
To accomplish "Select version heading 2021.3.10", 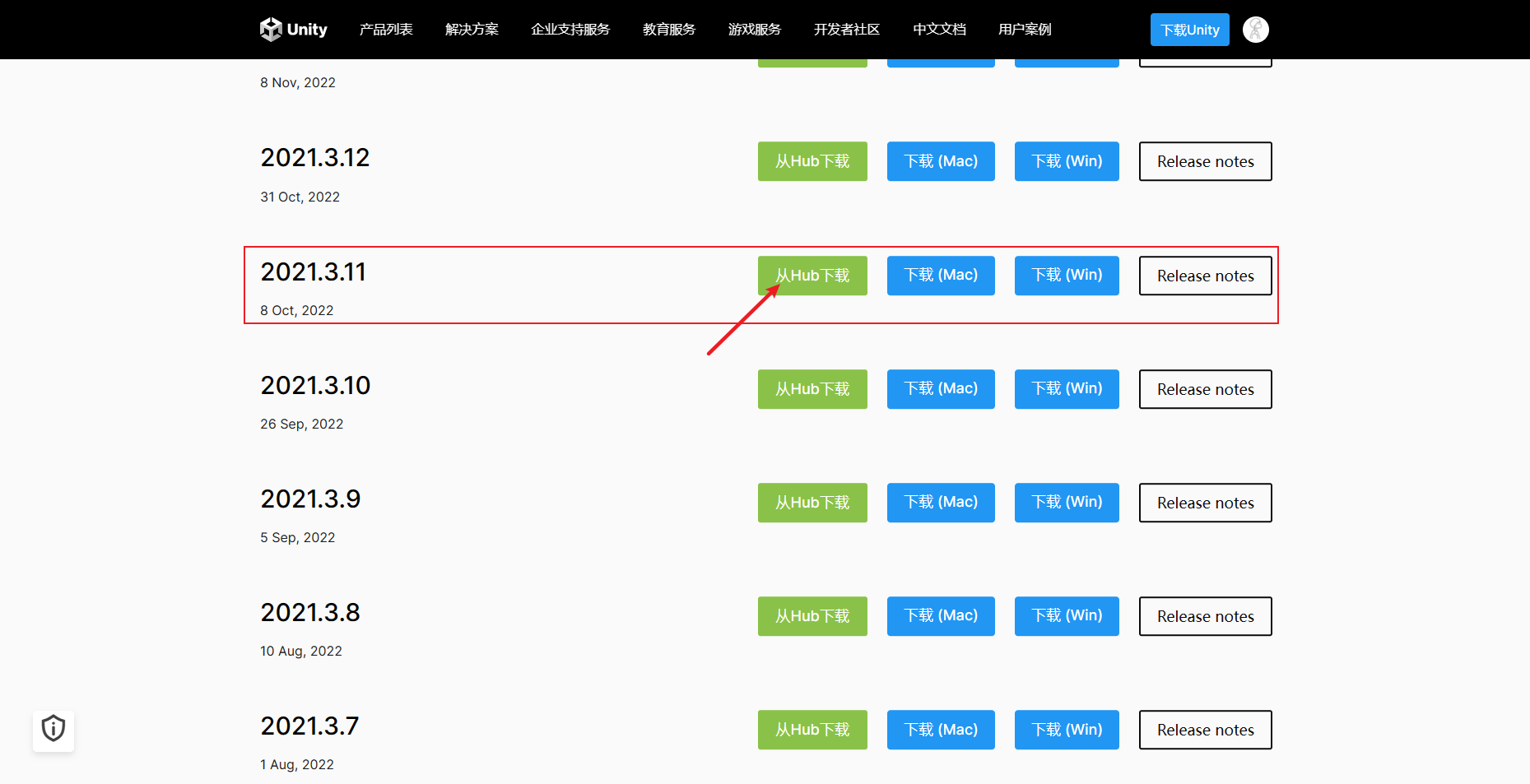I will (x=315, y=386).
